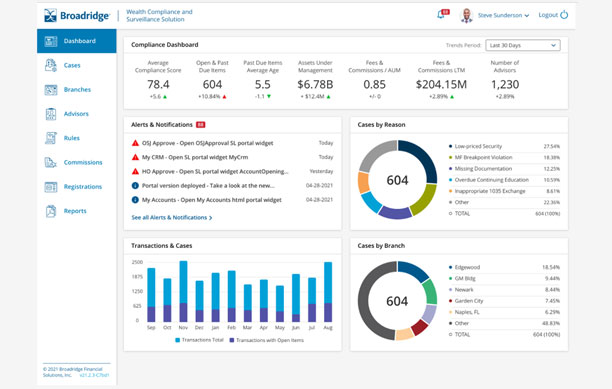
Task: Open the Advisors sidebar icon
Action: coord(51,114)
